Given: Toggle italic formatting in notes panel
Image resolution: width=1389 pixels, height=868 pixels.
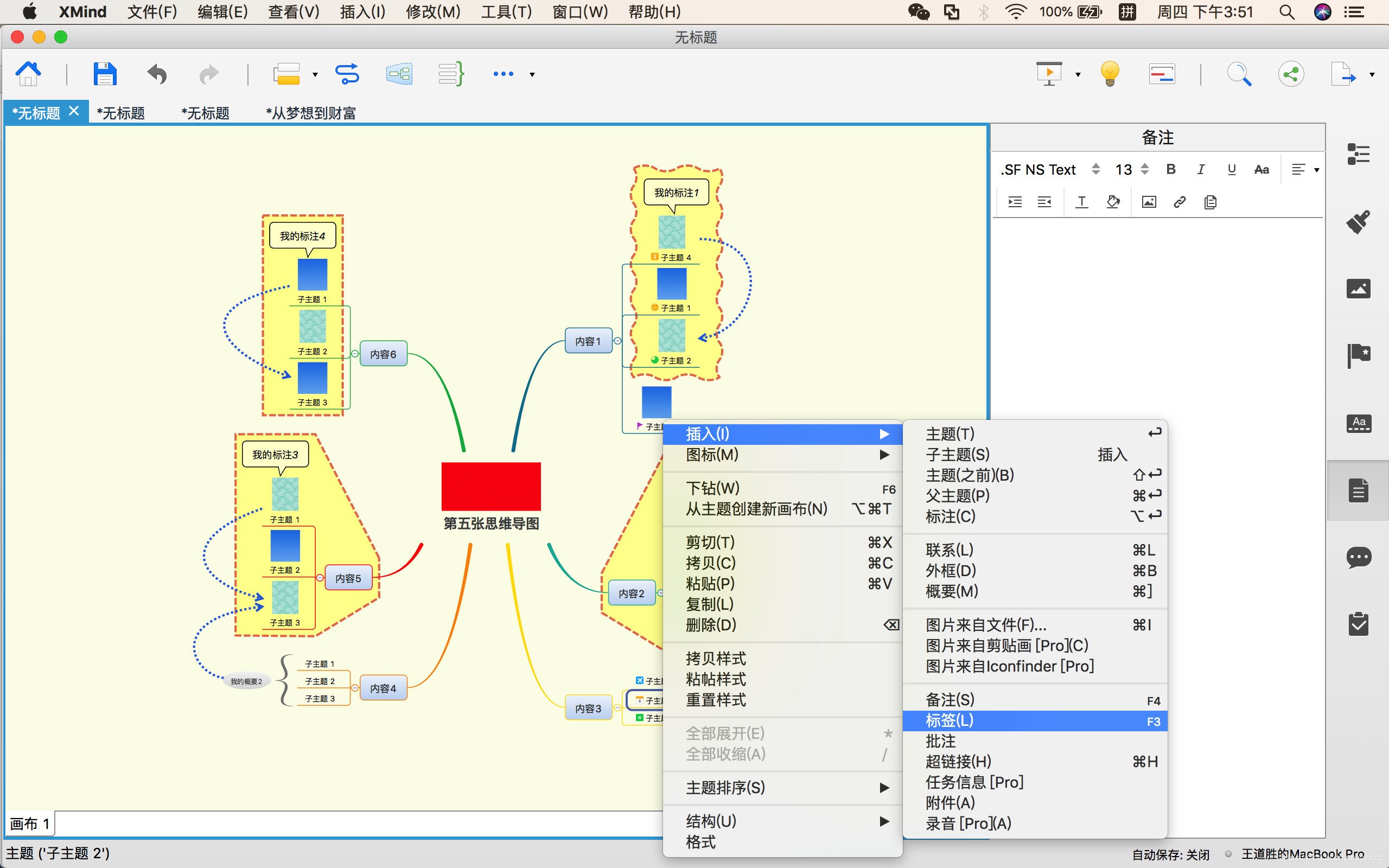Looking at the screenshot, I should 1201,169.
